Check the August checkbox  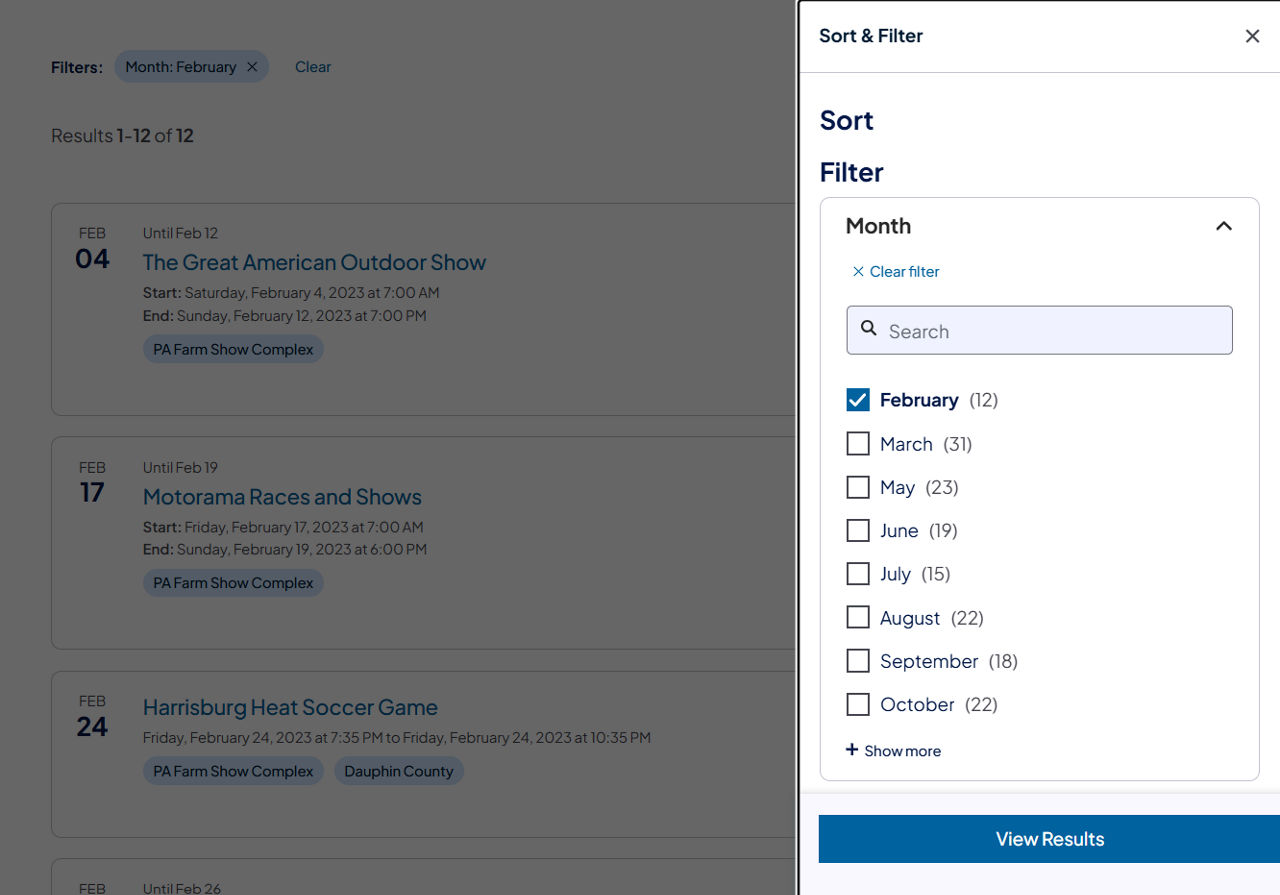pos(858,617)
